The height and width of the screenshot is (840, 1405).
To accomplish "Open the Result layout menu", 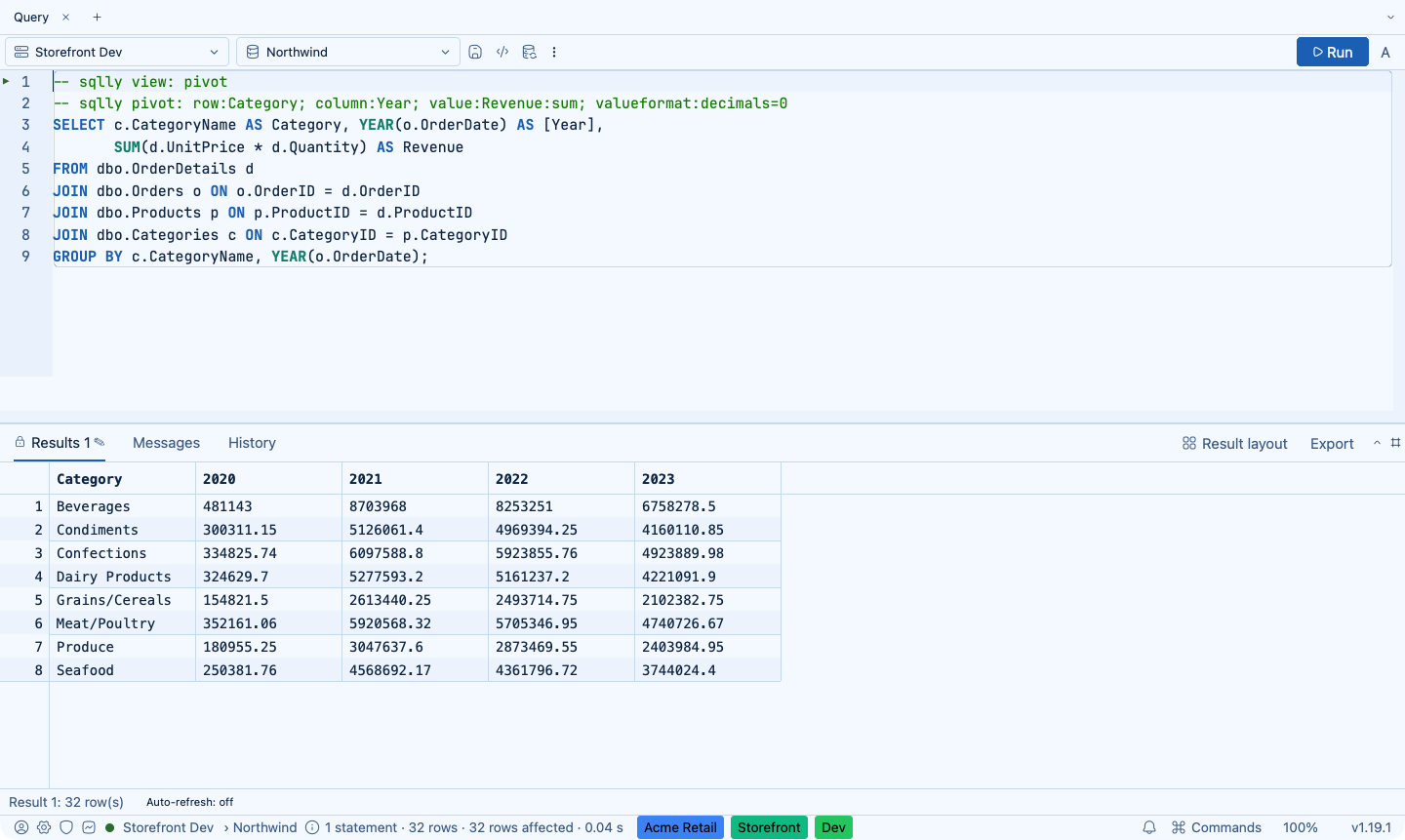I will point(1234,443).
